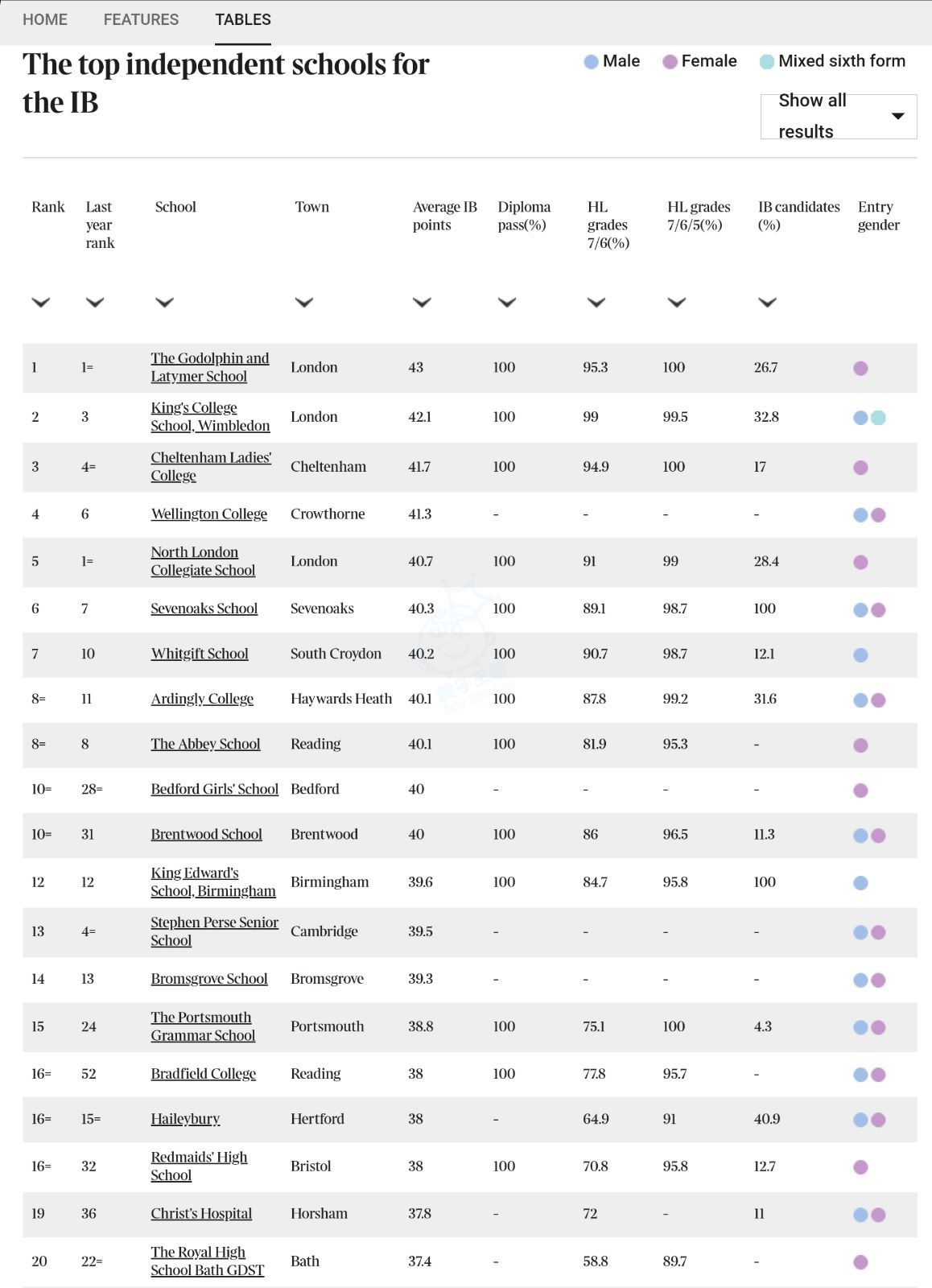Open The Godolphin and Latymer School link
The width and height of the screenshot is (932, 1288).
coord(209,367)
